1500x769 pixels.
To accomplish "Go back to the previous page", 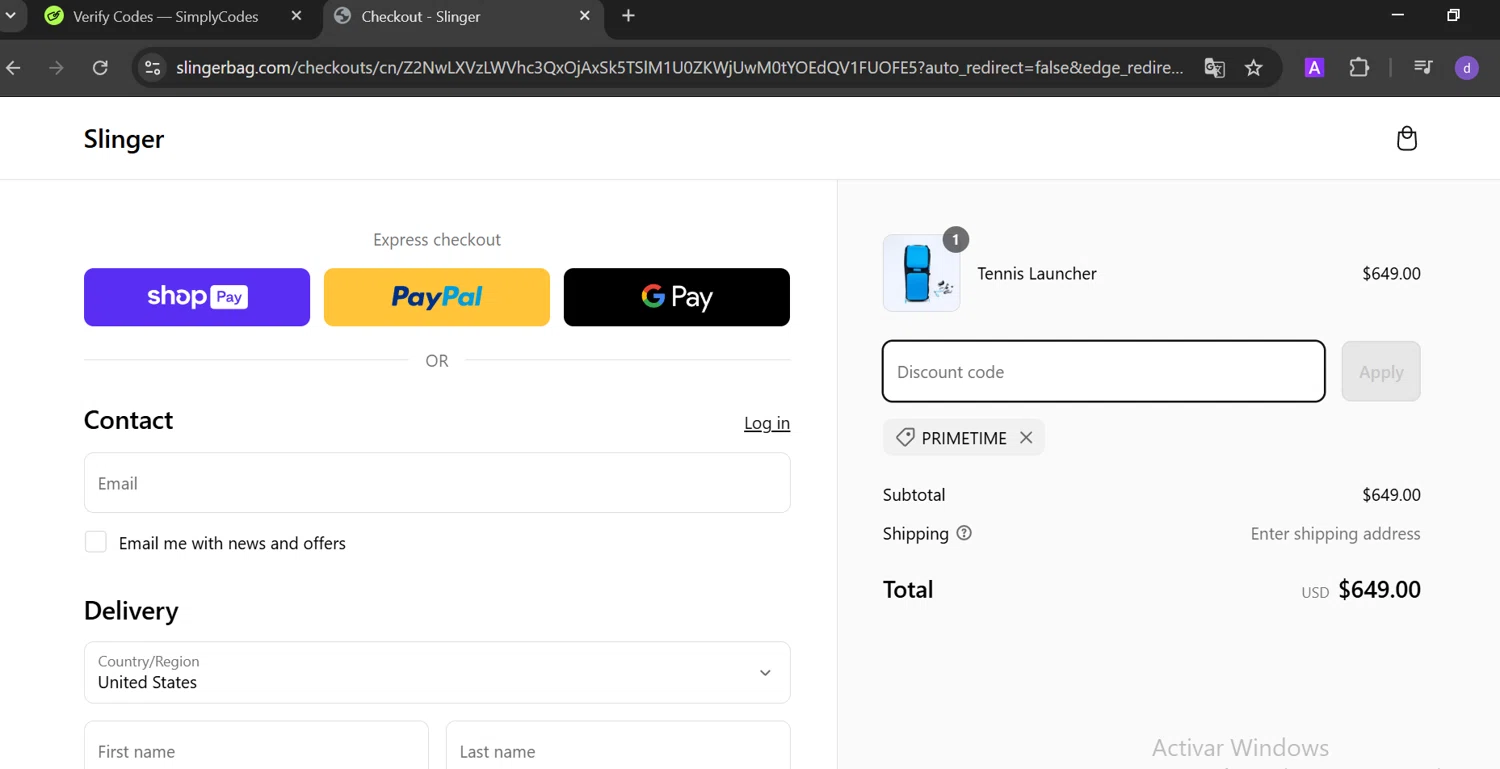I will pyautogui.click(x=14, y=68).
